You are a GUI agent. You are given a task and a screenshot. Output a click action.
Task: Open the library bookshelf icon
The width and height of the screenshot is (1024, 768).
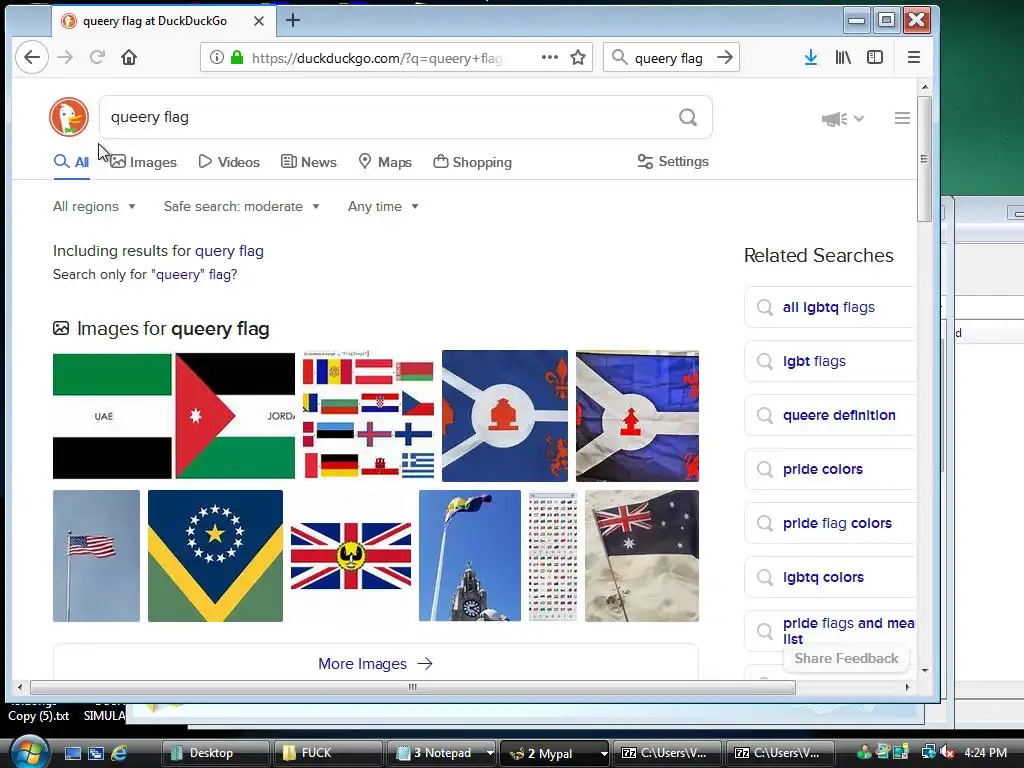click(842, 57)
